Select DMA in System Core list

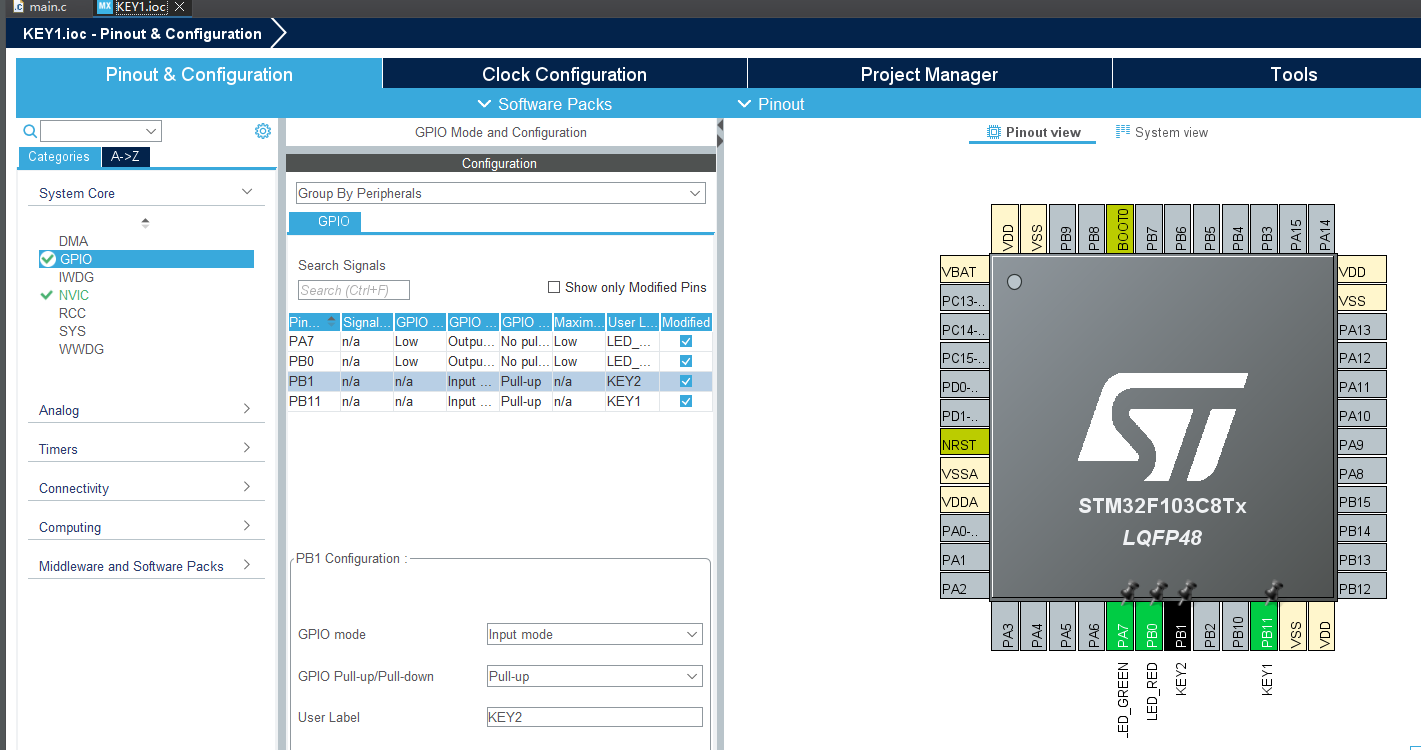click(x=73, y=241)
